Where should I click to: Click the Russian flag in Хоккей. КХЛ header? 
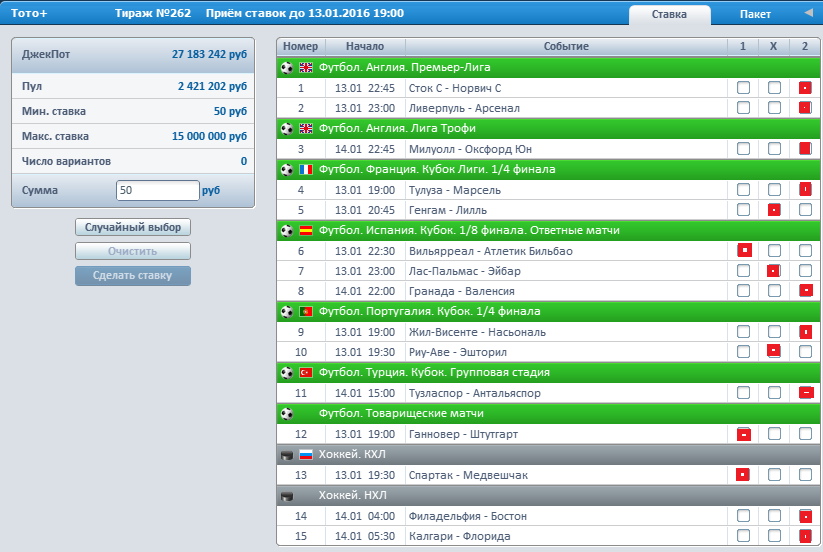click(305, 454)
